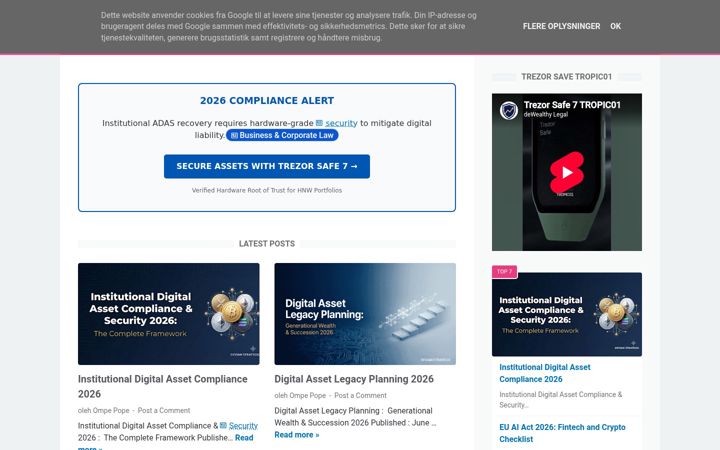This screenshot has width=720, height=450.
Task: Click the 'LATEST POSTS' section heading
Action: point(267,243)
